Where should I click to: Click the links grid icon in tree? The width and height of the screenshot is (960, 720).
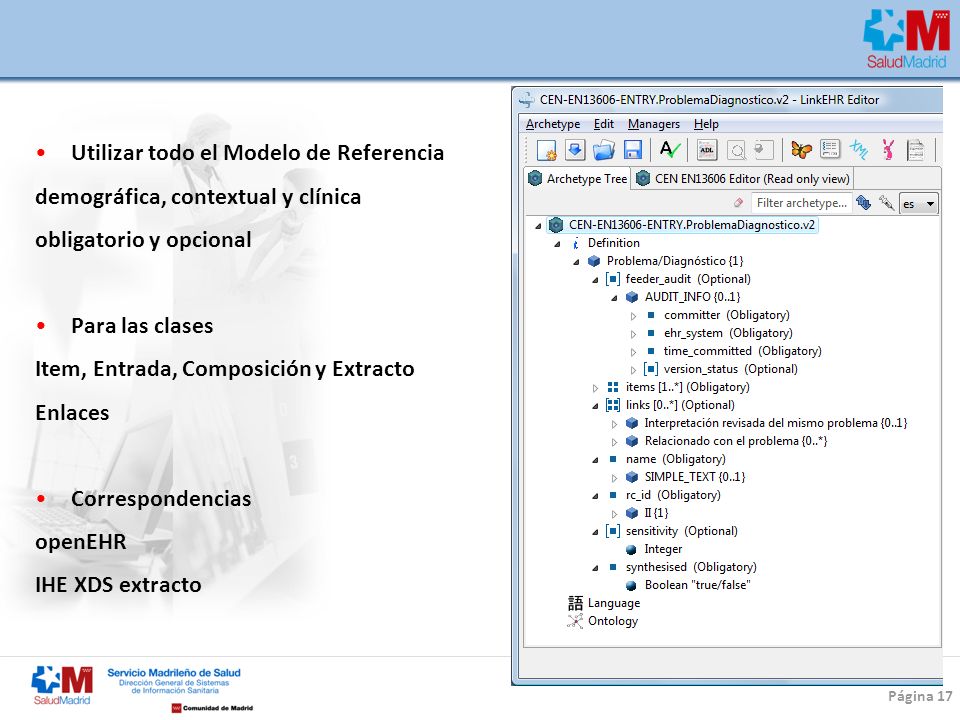(613, 405)
